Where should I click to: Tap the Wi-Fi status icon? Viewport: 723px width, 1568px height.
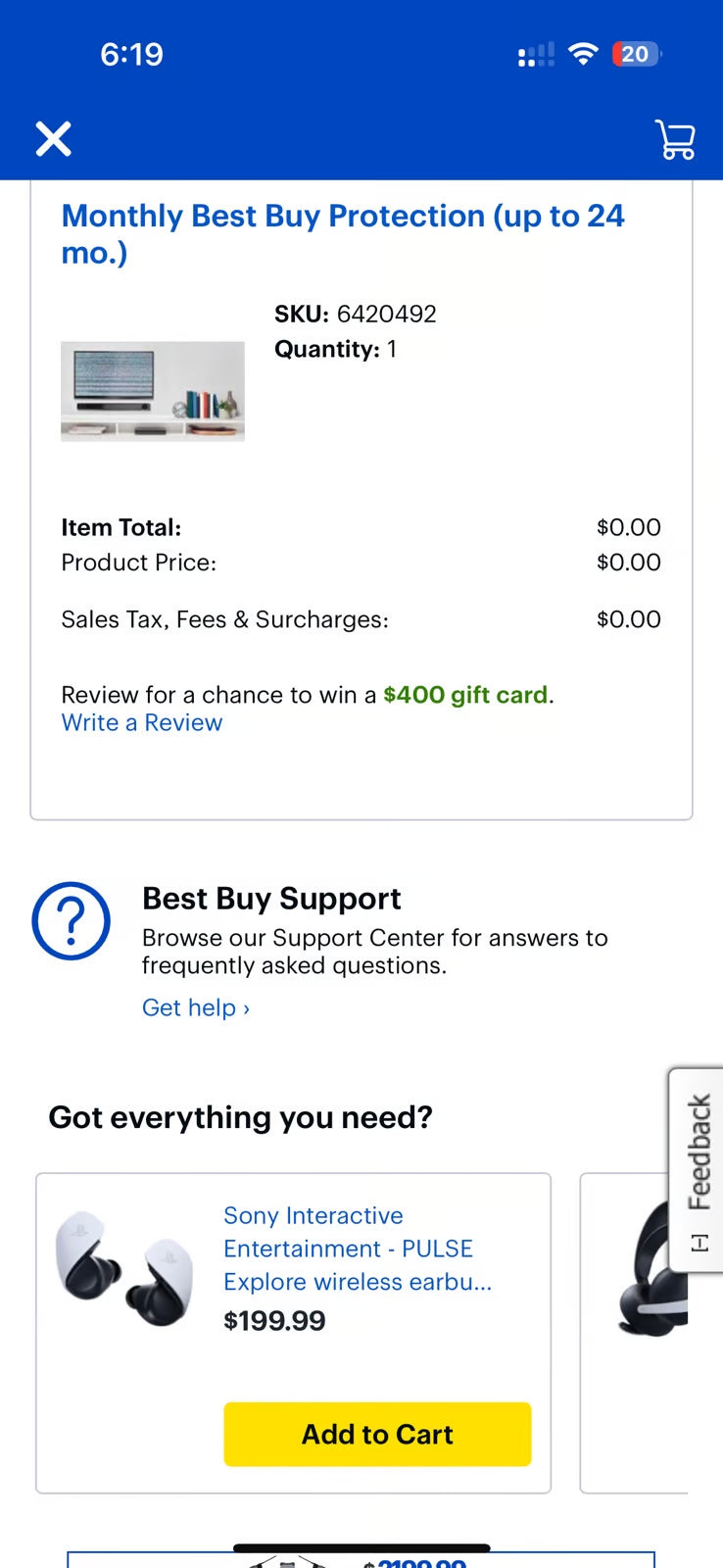tap(583, 55)
